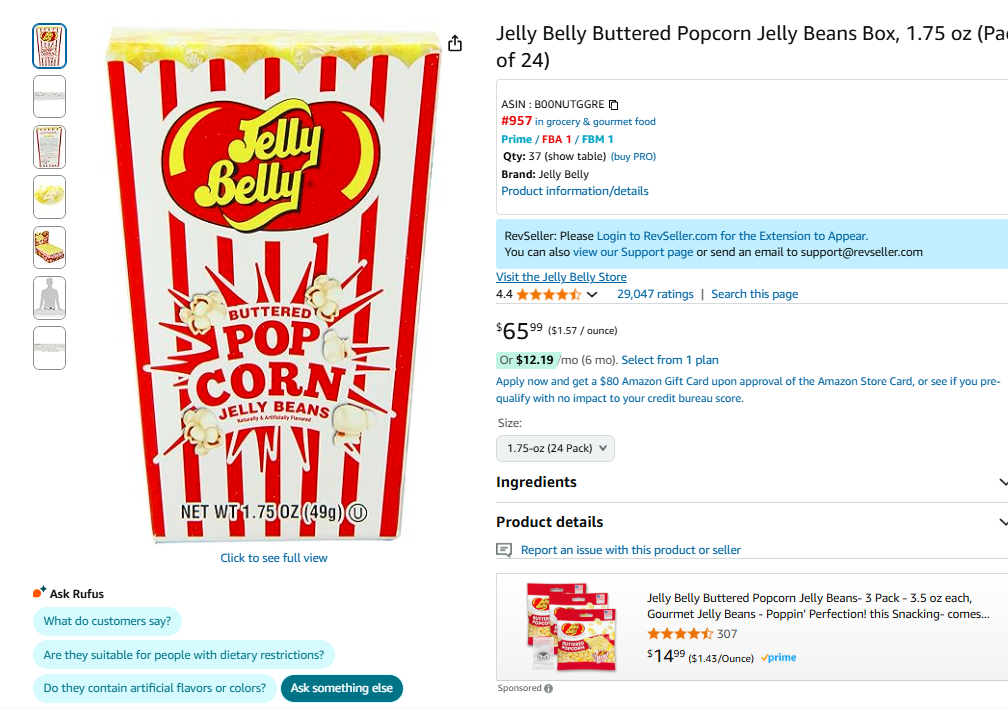Expand the Product details section
Screen dimensions: 1008x710
(752, 522)
